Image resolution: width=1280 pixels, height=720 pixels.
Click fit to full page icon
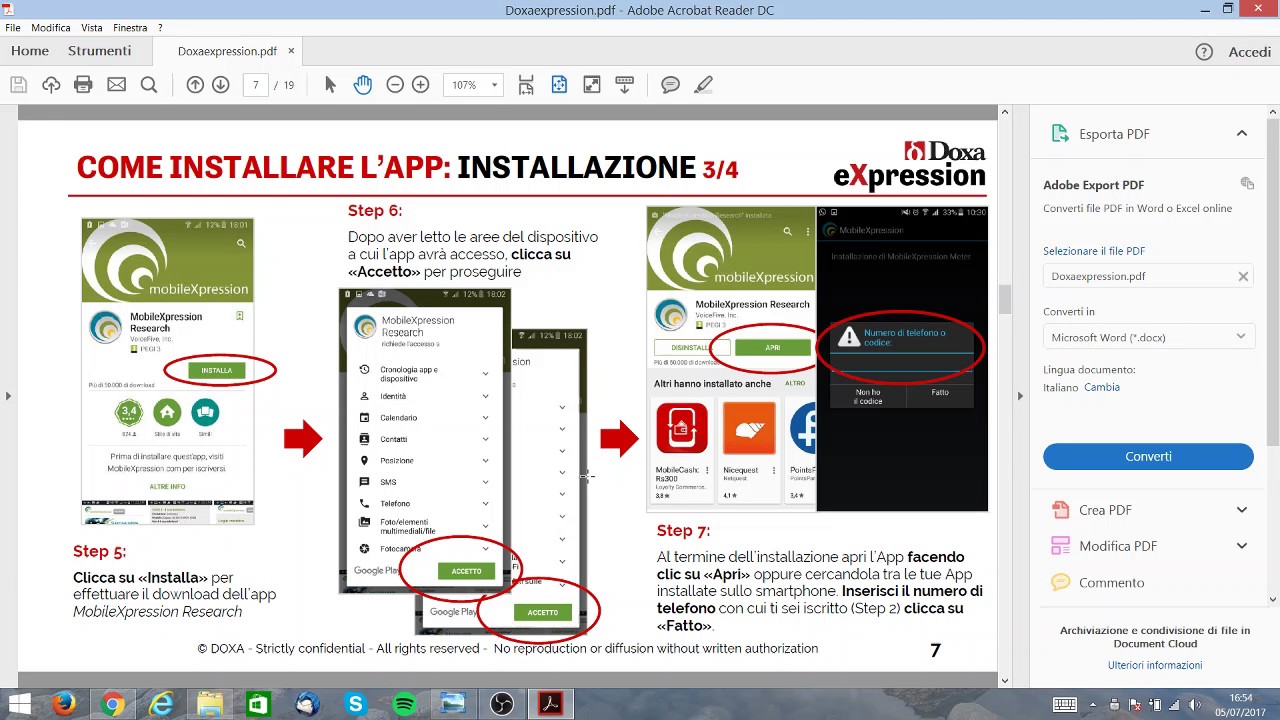point(559,85)
